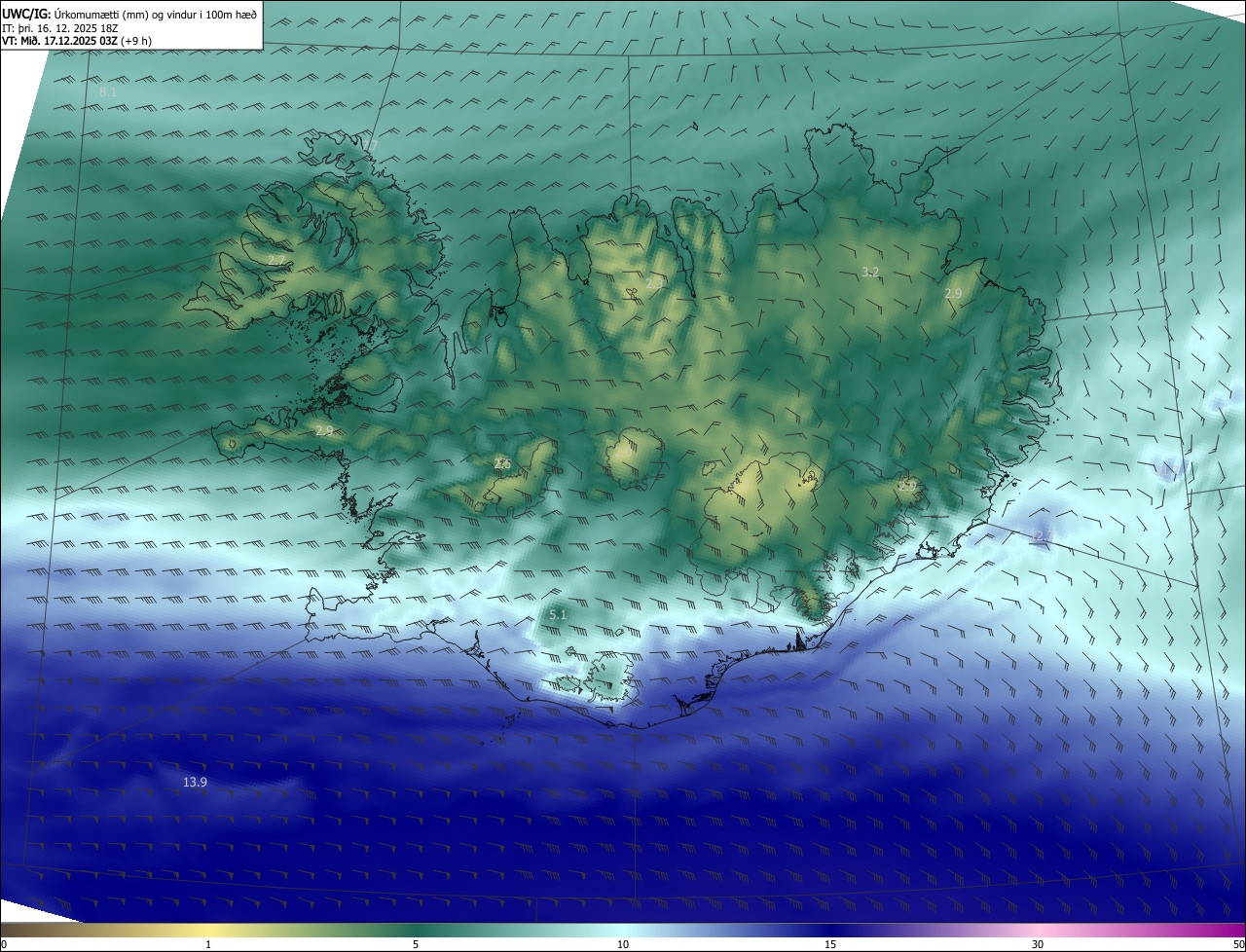Select colour scale tick label '50'
This screenshot has height=952, width=1246.
pyautogui.click(x=1238, y=944)
